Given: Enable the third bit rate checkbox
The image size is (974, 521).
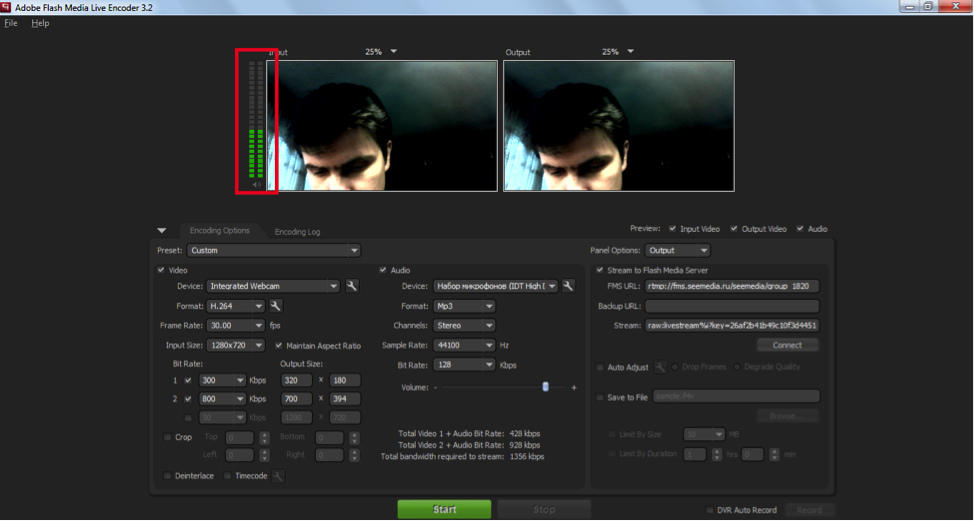Looking at the screenshot, I should 188,418.
